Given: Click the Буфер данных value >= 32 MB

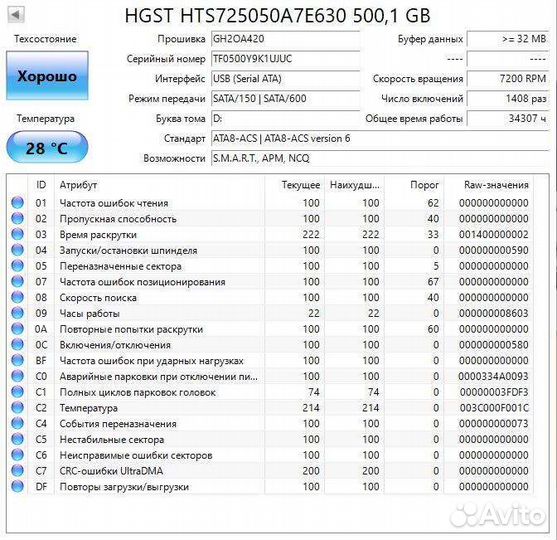Looking at the screenshot, I should [508, 39].
